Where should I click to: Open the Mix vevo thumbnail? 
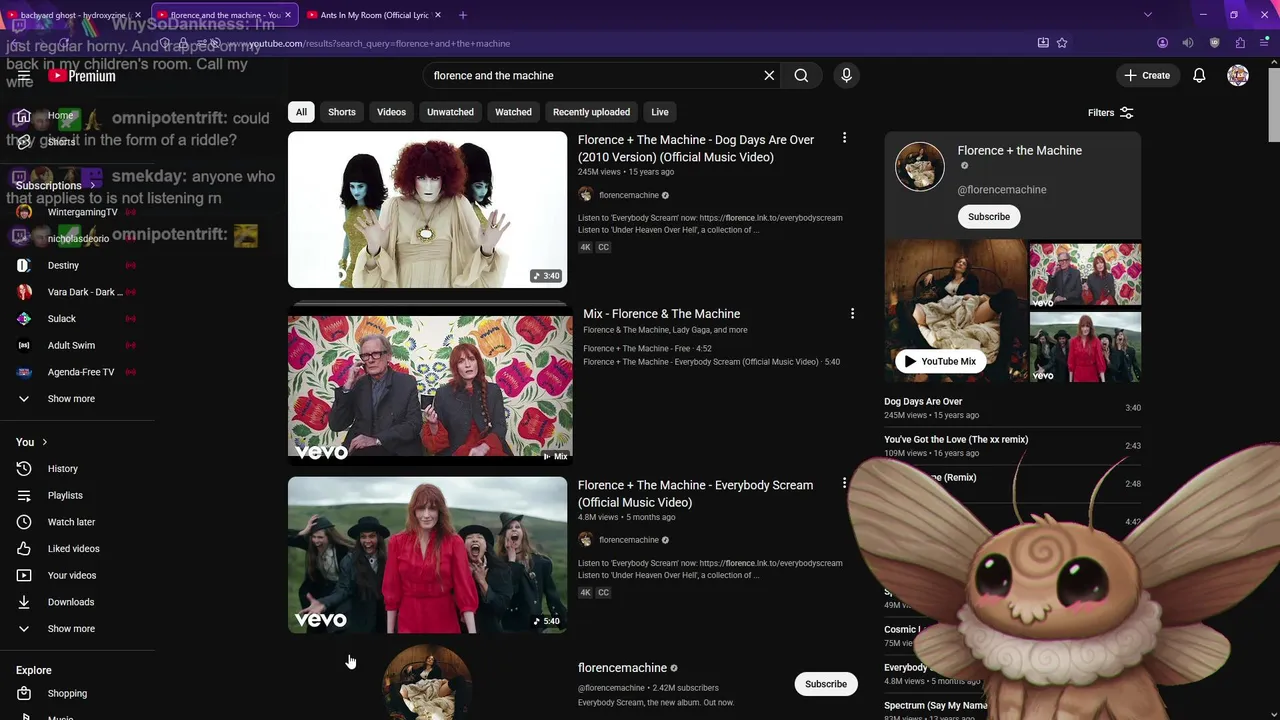(430, 386)
